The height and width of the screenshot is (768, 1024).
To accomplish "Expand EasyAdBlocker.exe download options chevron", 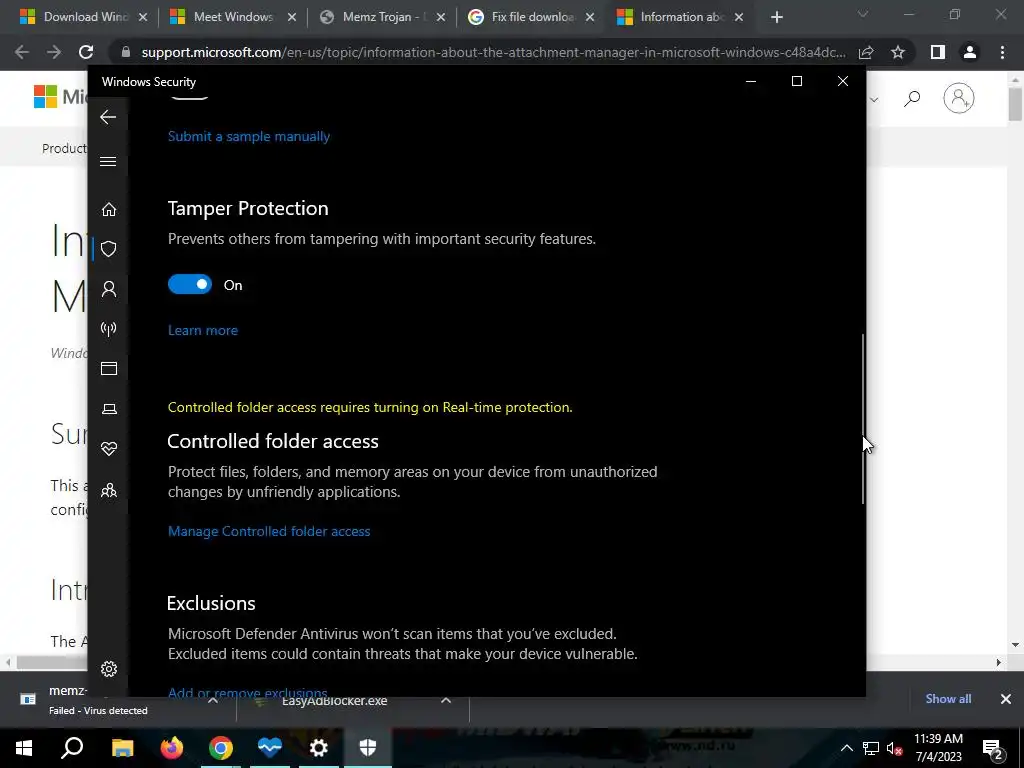I will click(x=446, y=700).
